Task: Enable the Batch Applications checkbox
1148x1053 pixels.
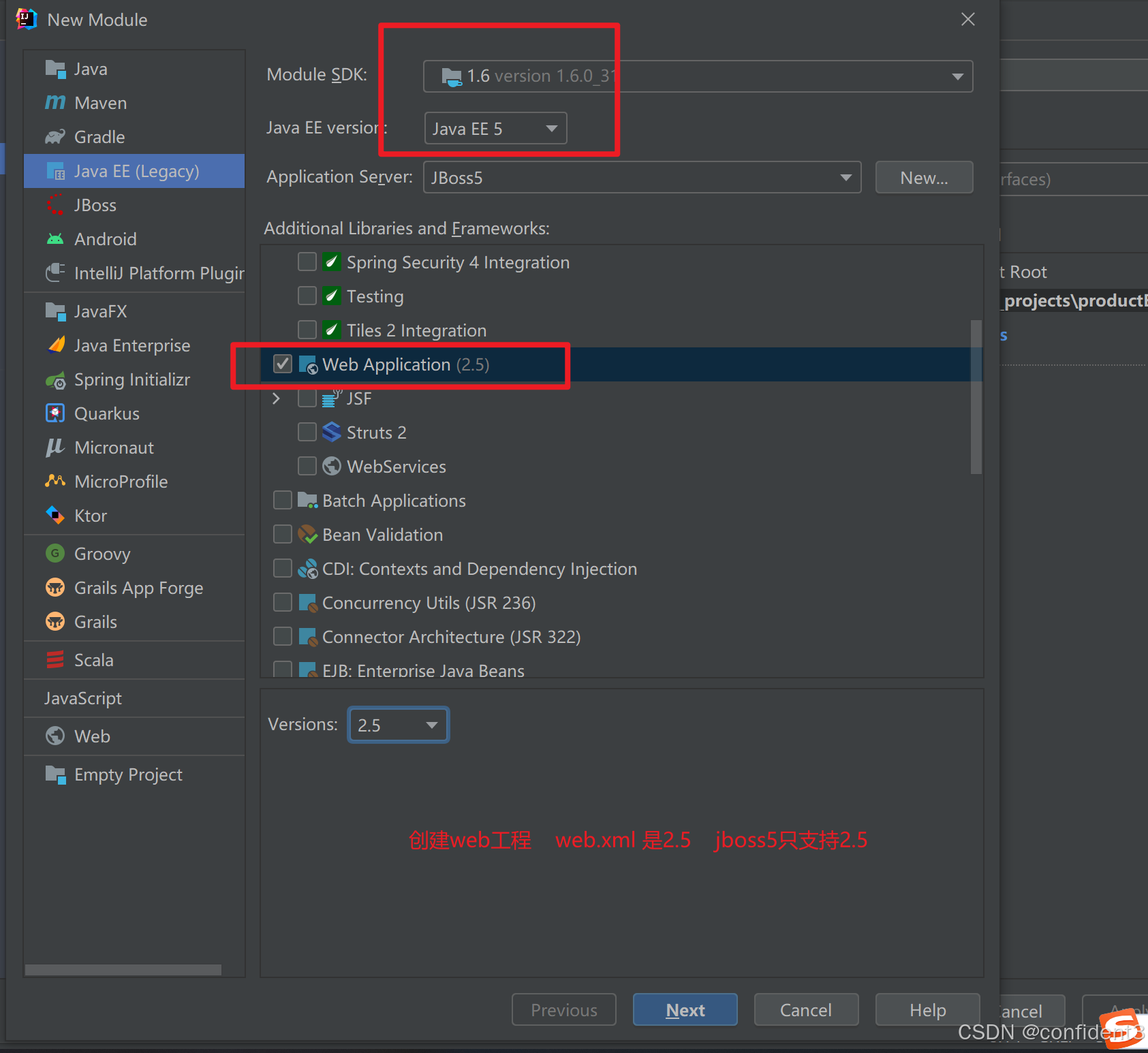Action: (283, 501)
